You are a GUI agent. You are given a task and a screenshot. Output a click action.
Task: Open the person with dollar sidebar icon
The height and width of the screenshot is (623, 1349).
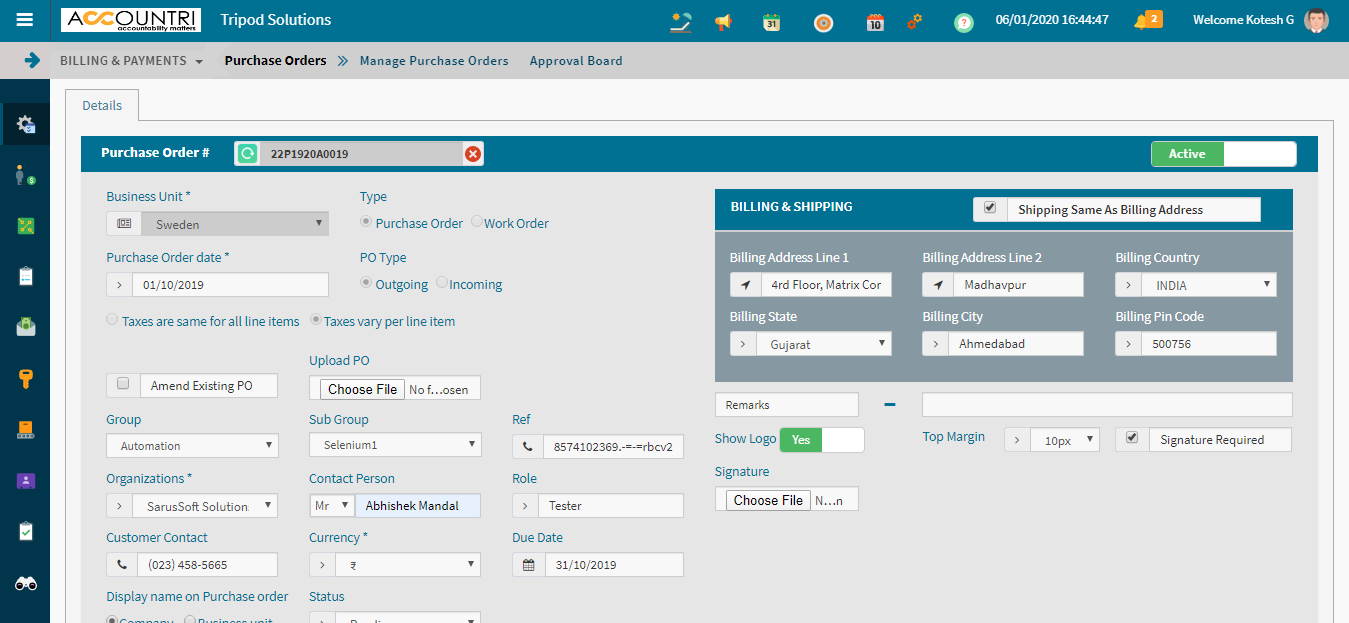26,175
